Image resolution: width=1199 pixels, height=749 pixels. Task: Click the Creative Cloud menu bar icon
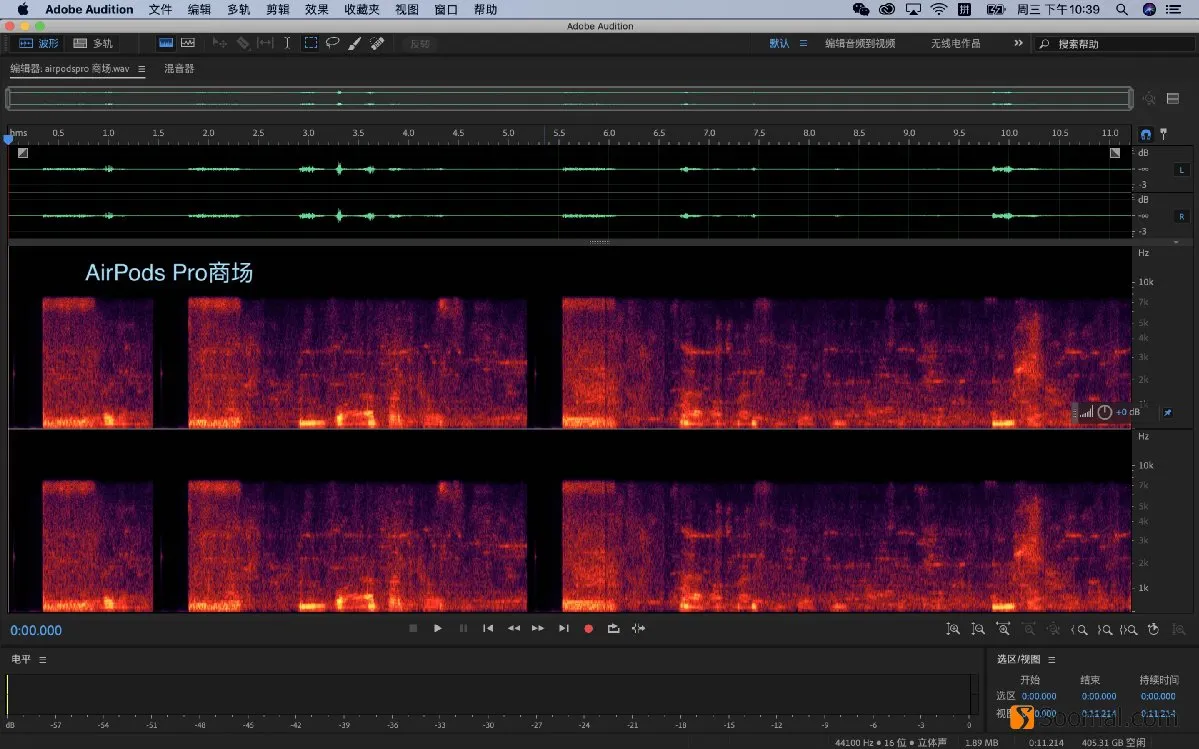(x=887, y=9)
